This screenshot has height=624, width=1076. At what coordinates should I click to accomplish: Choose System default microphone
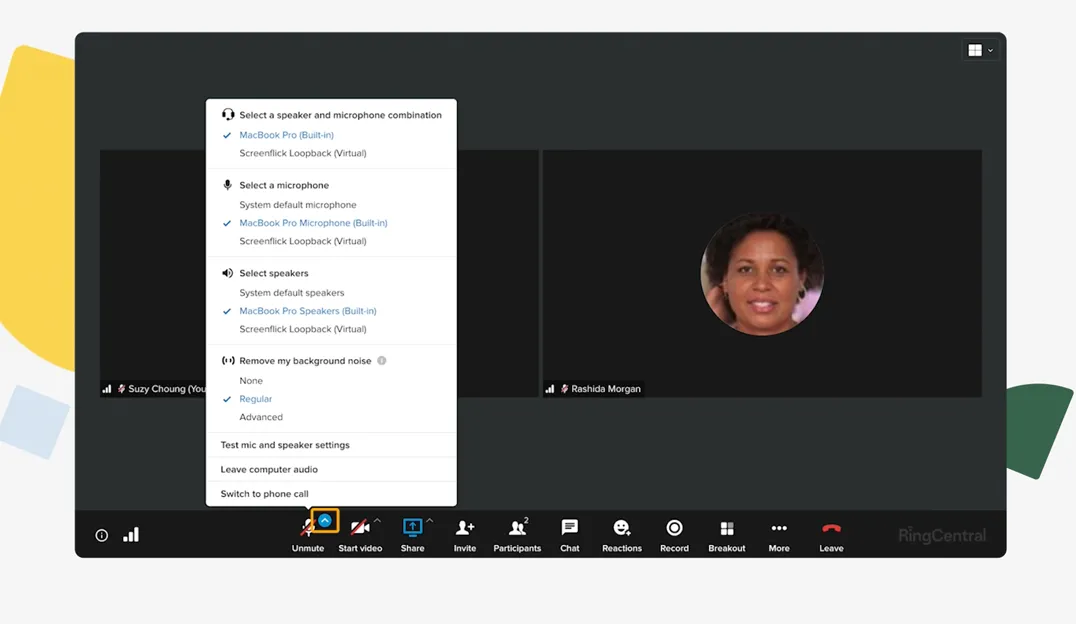pyautogui.click(x=297, y=205)
